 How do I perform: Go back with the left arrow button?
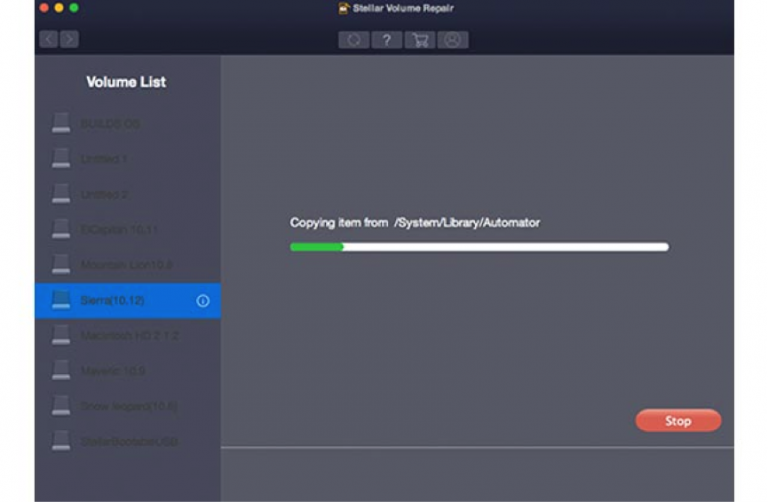(48, 39)
